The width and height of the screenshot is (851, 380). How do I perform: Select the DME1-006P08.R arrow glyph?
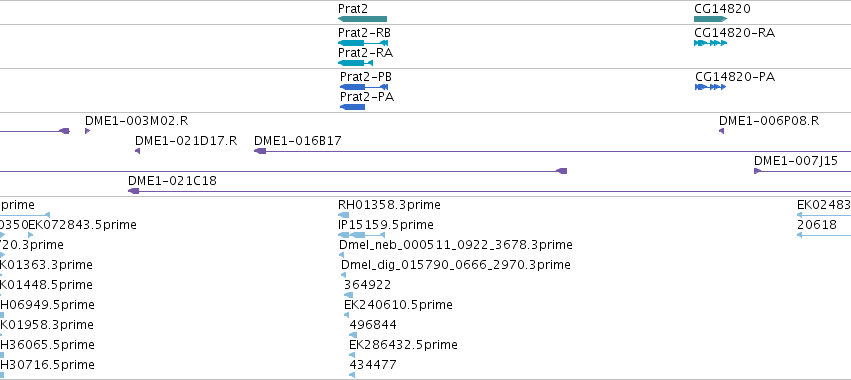tap(721, 131)
